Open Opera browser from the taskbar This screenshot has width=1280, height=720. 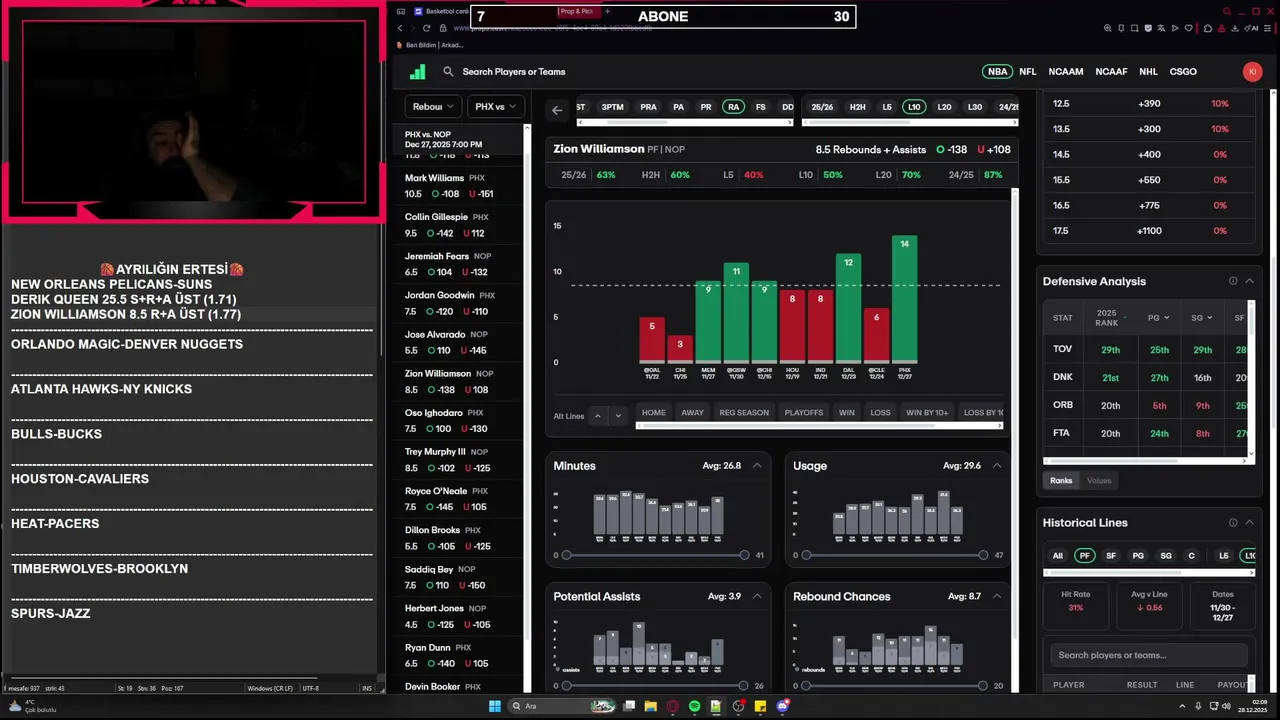673,706
